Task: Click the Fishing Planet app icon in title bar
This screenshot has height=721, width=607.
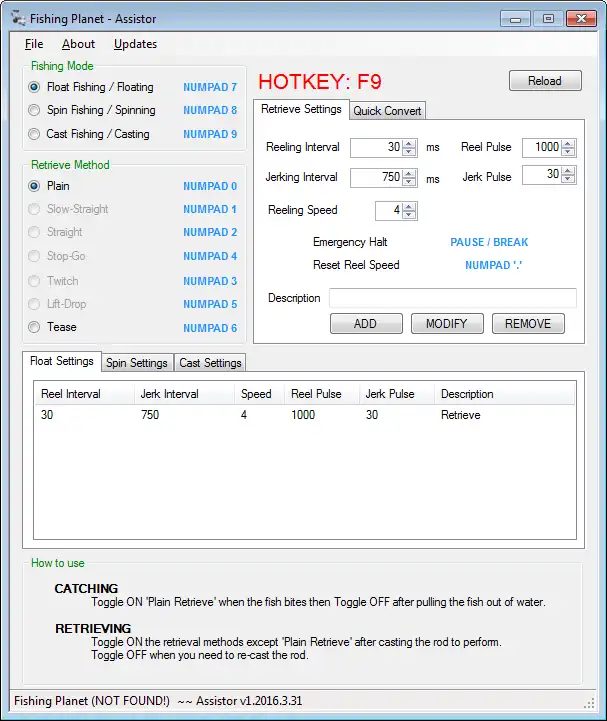Action: pos(18,18)
